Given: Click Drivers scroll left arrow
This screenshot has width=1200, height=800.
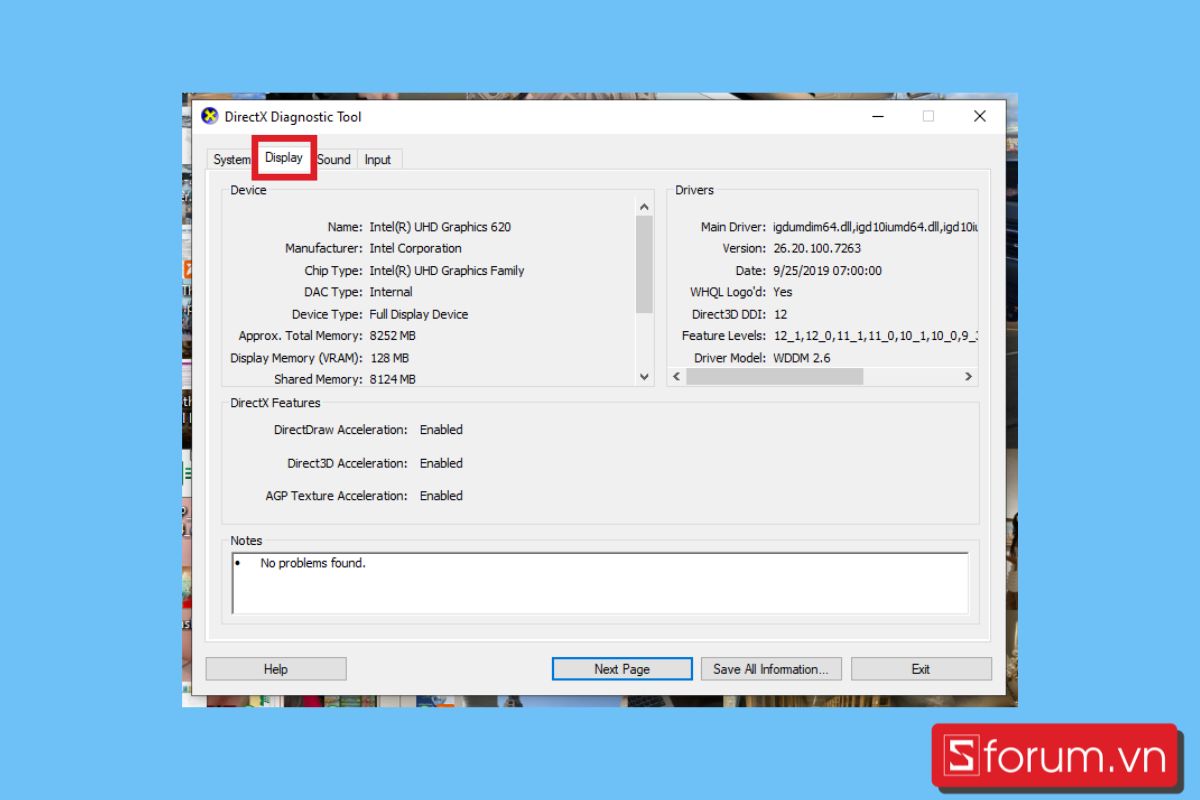Looking at the screenshot, I should tap(676, 377).
